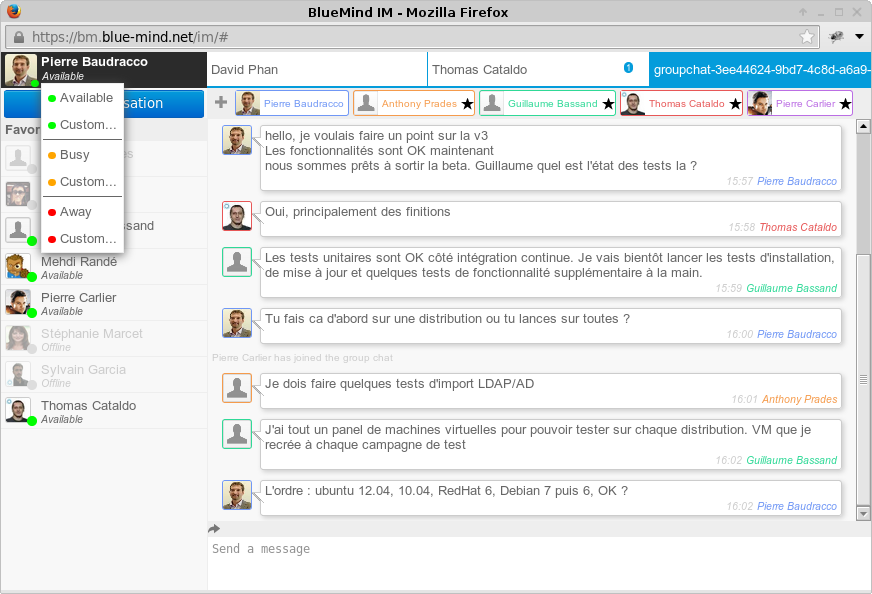
Task: Open Sylvain Garcia offline contact
Action: pos(105,376)
